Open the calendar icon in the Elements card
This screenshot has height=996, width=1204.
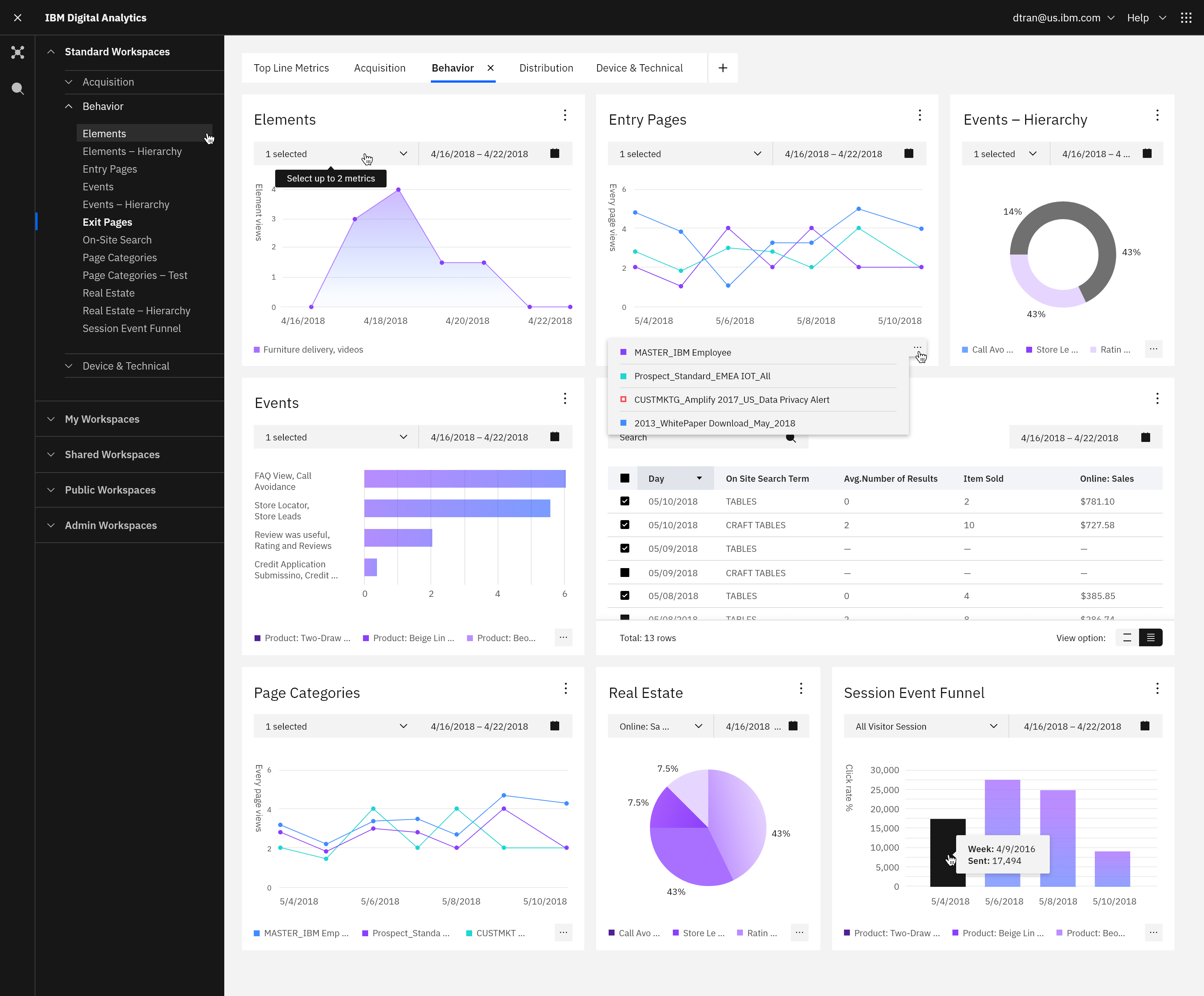554,153
